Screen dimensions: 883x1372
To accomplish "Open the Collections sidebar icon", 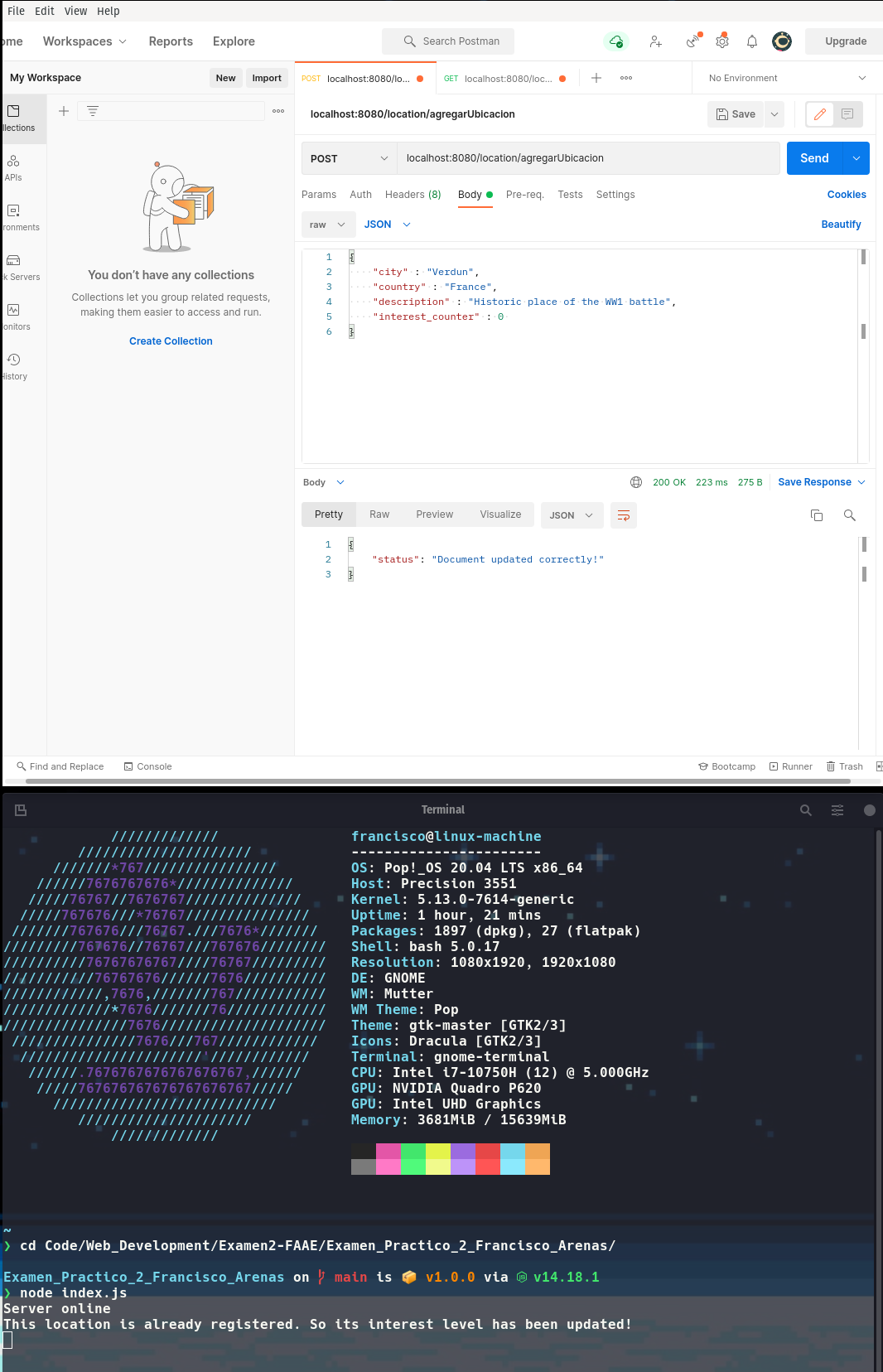I will [x=13, y=111].
